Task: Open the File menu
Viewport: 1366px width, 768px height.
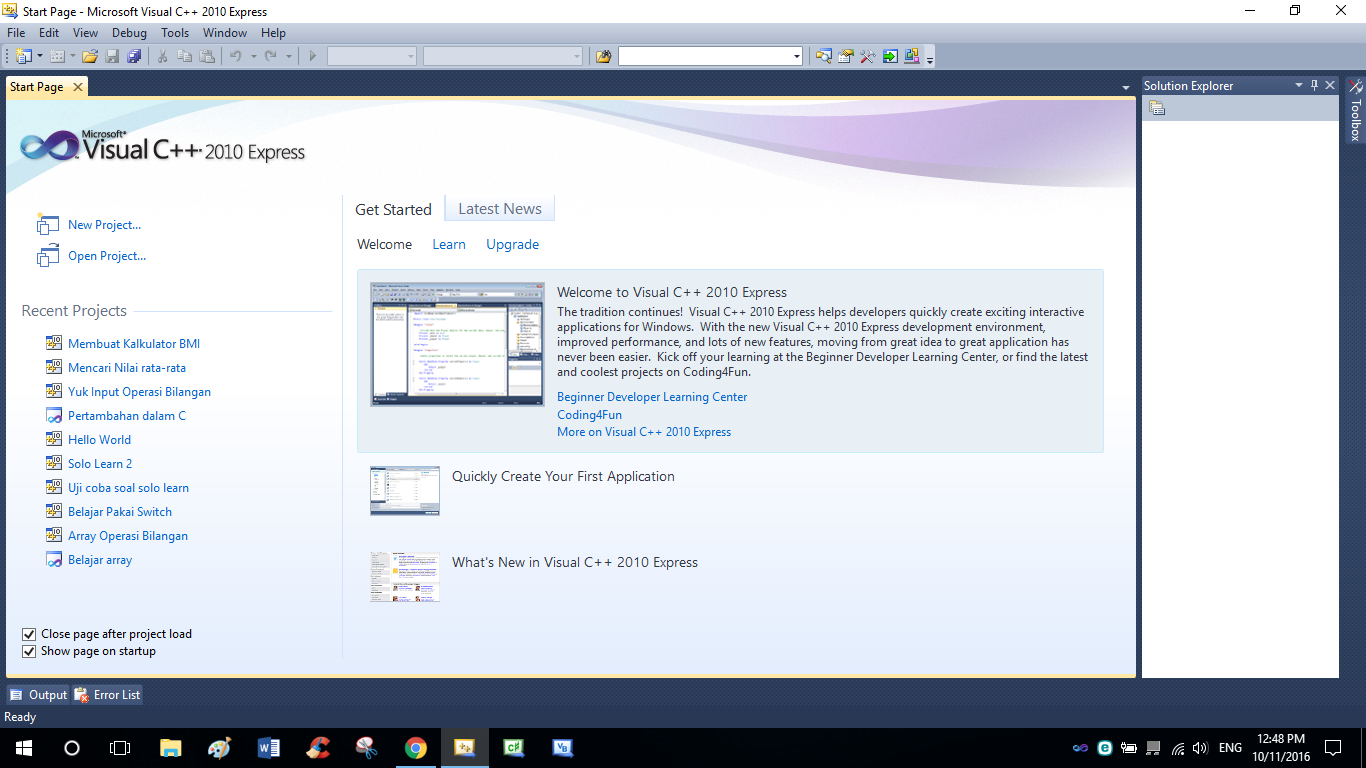Action: pos(16,33)
